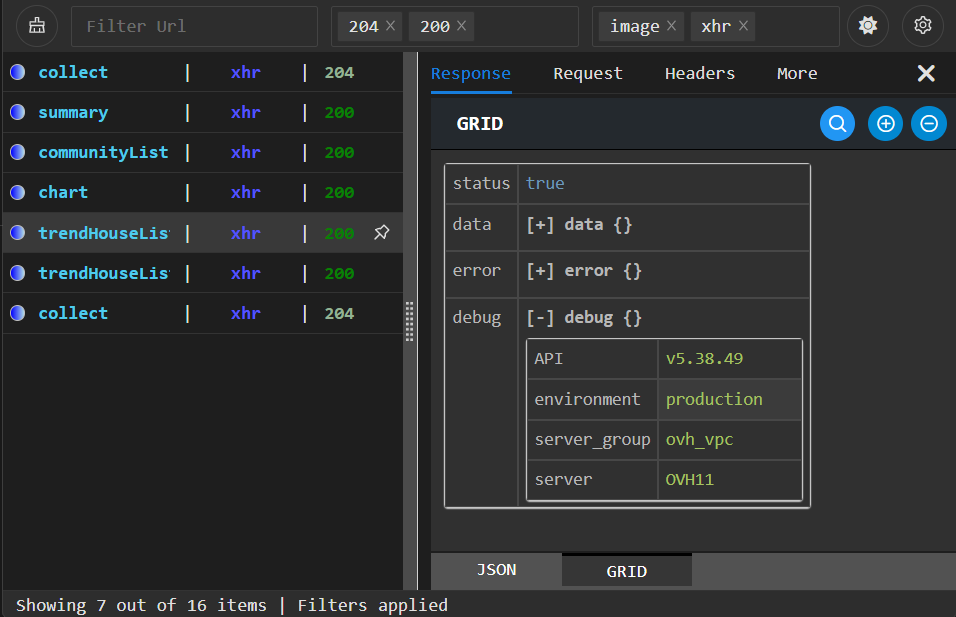Select the communityList request row
956x617 pixels.
pyautogui.click(x=203, y=152)
